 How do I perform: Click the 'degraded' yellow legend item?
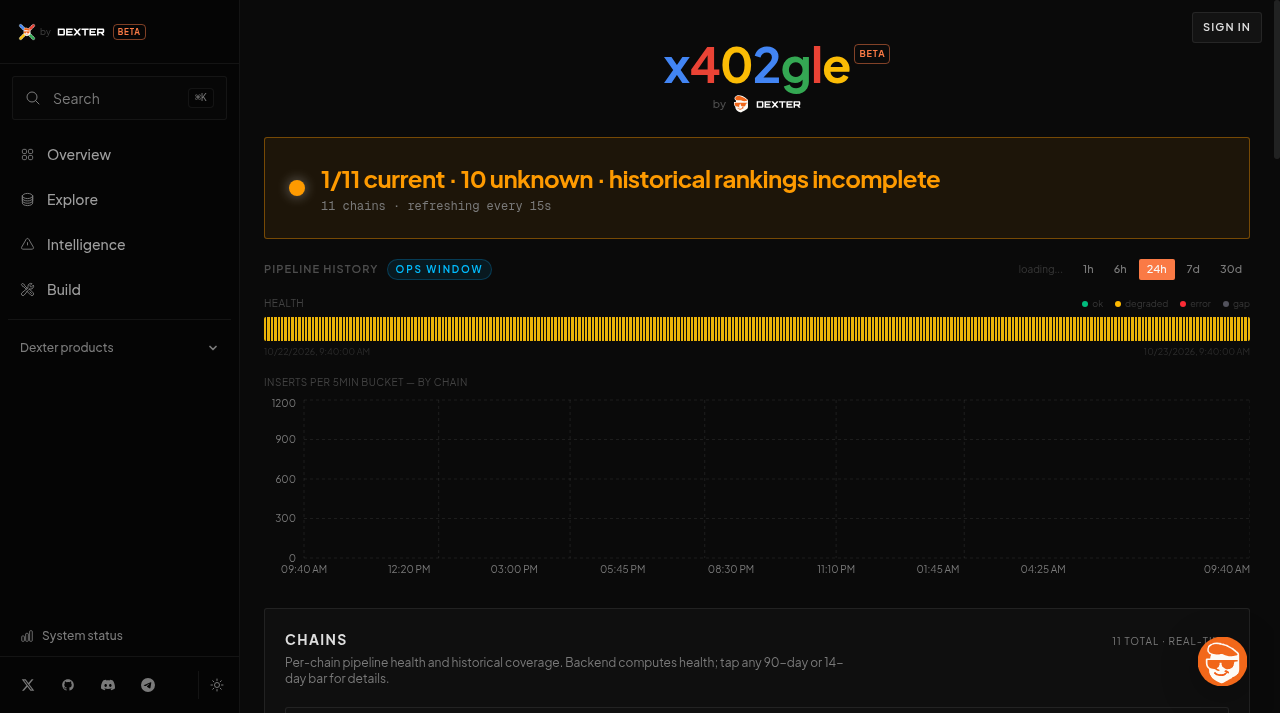pos(1141,304)
